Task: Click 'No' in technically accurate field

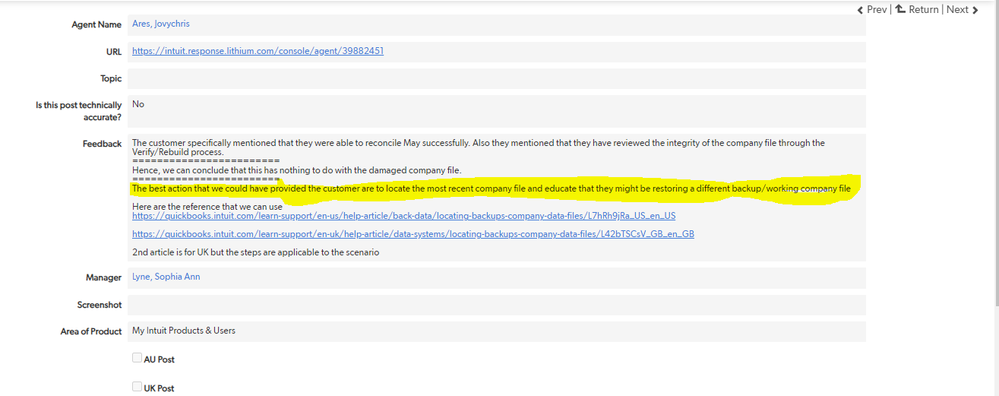Action: [138, 104]
